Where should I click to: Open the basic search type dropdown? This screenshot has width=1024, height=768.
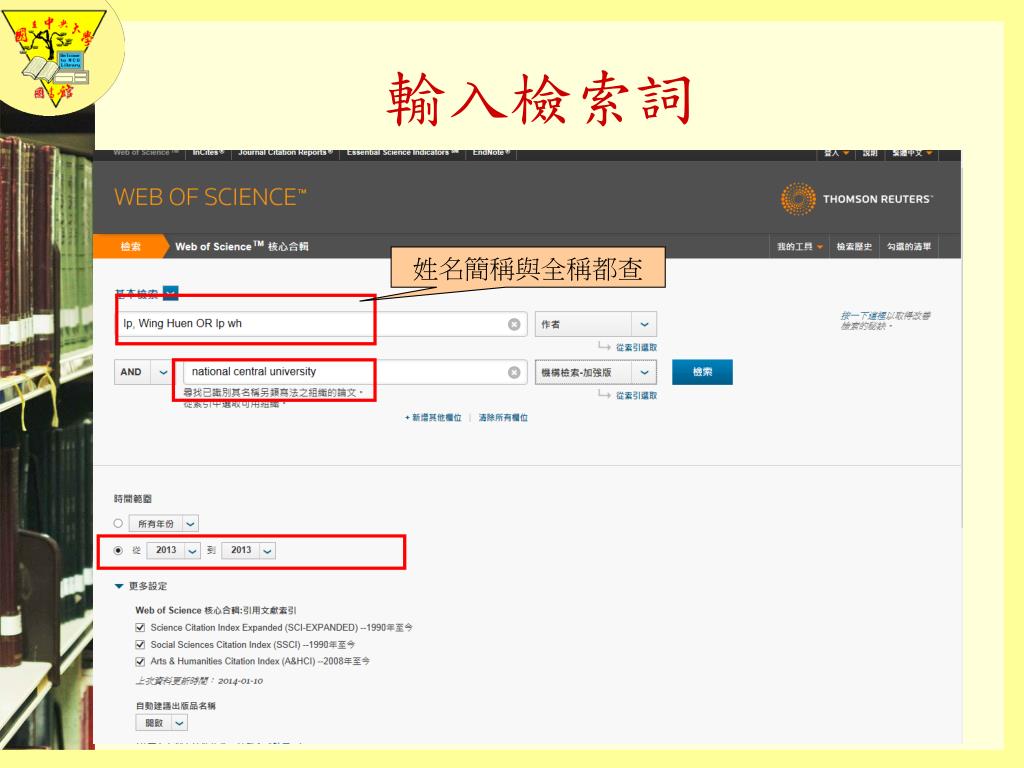click(x=170, y=293)
